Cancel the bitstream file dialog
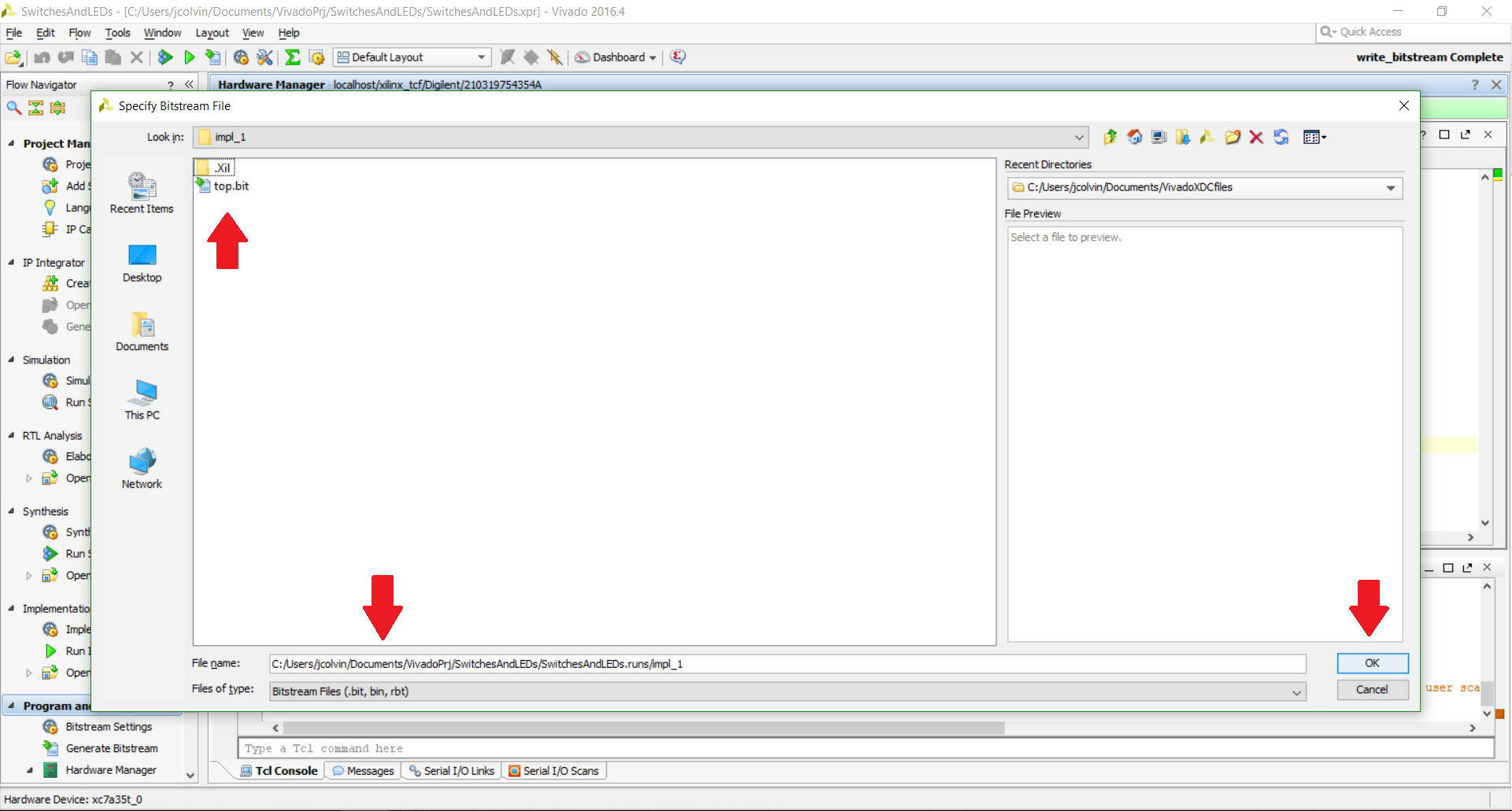Image resolution: width=1512 pixels, height=811 pixels. (x=1372, y=690)
